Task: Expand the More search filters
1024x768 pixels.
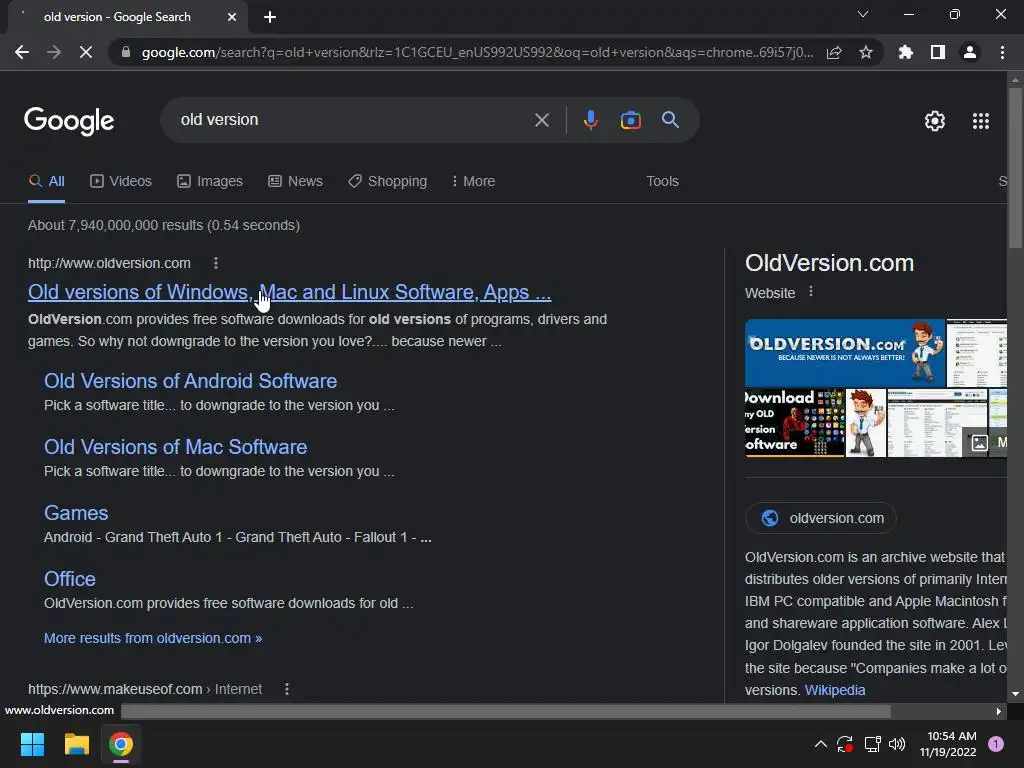Action: pyautogui.click(x=473, y=182)
